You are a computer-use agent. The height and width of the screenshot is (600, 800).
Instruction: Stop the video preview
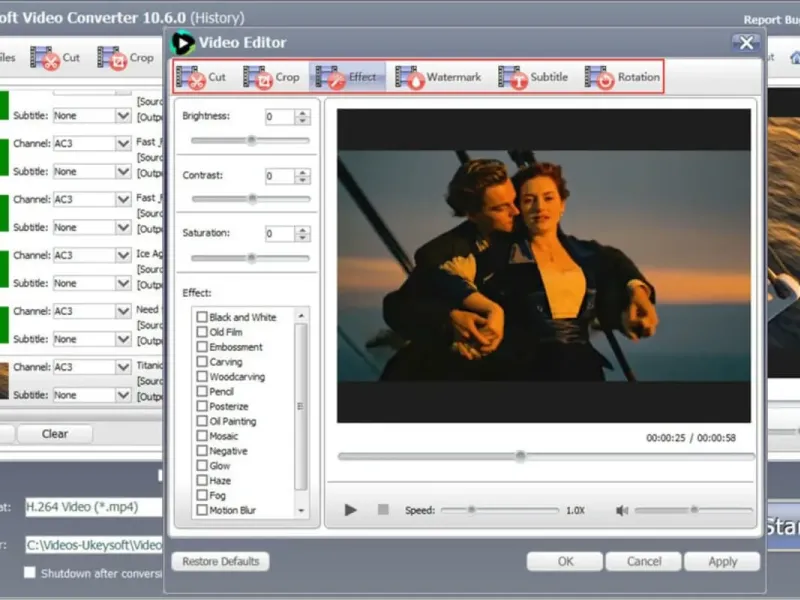[383, 509]
